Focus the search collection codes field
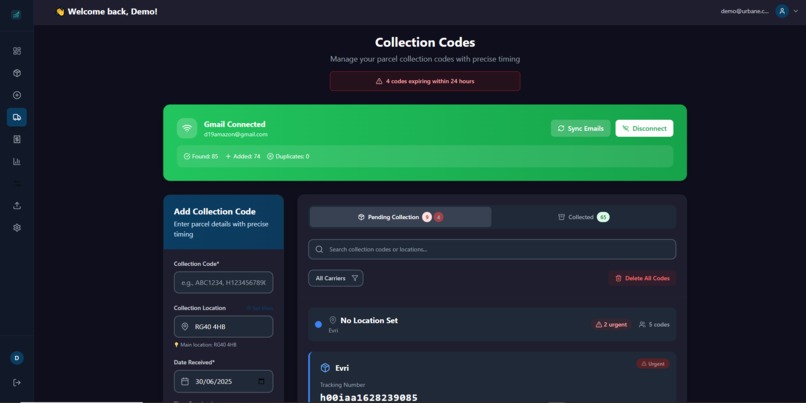Screen dimensions: 806x403 coord(492,249)
